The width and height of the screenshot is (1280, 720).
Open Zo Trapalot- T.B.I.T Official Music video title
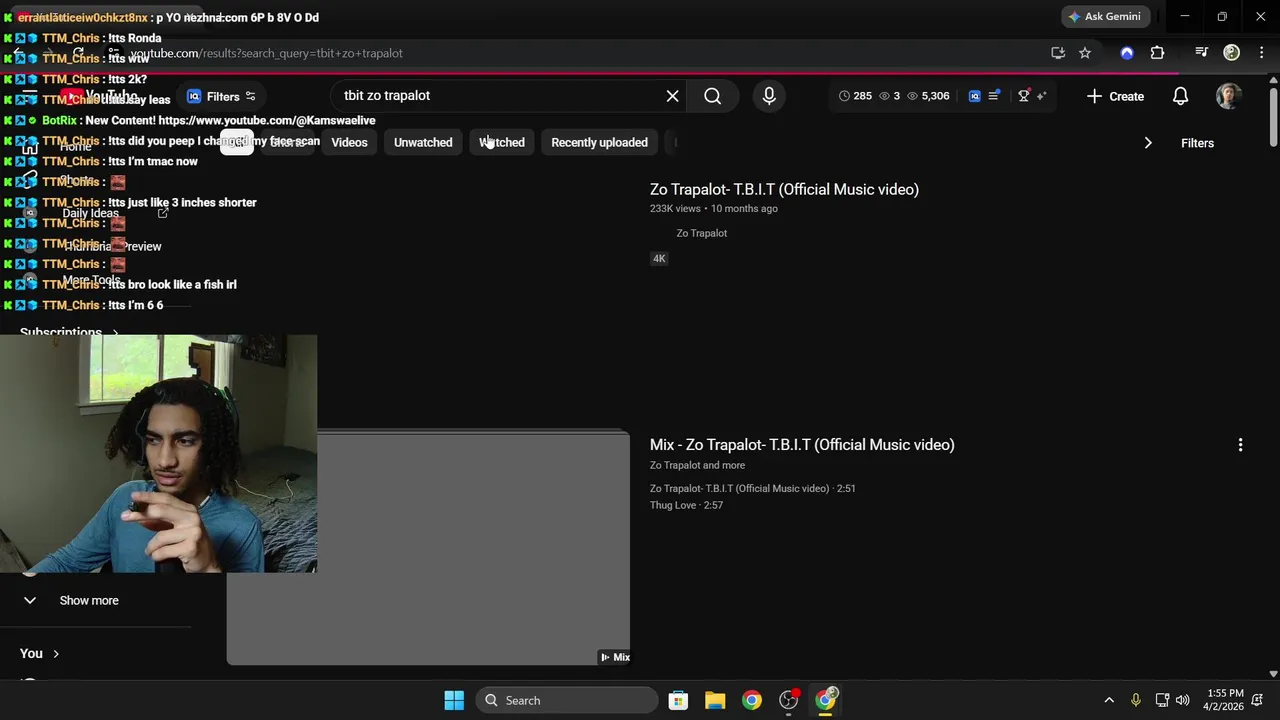(x=784, y=189)
